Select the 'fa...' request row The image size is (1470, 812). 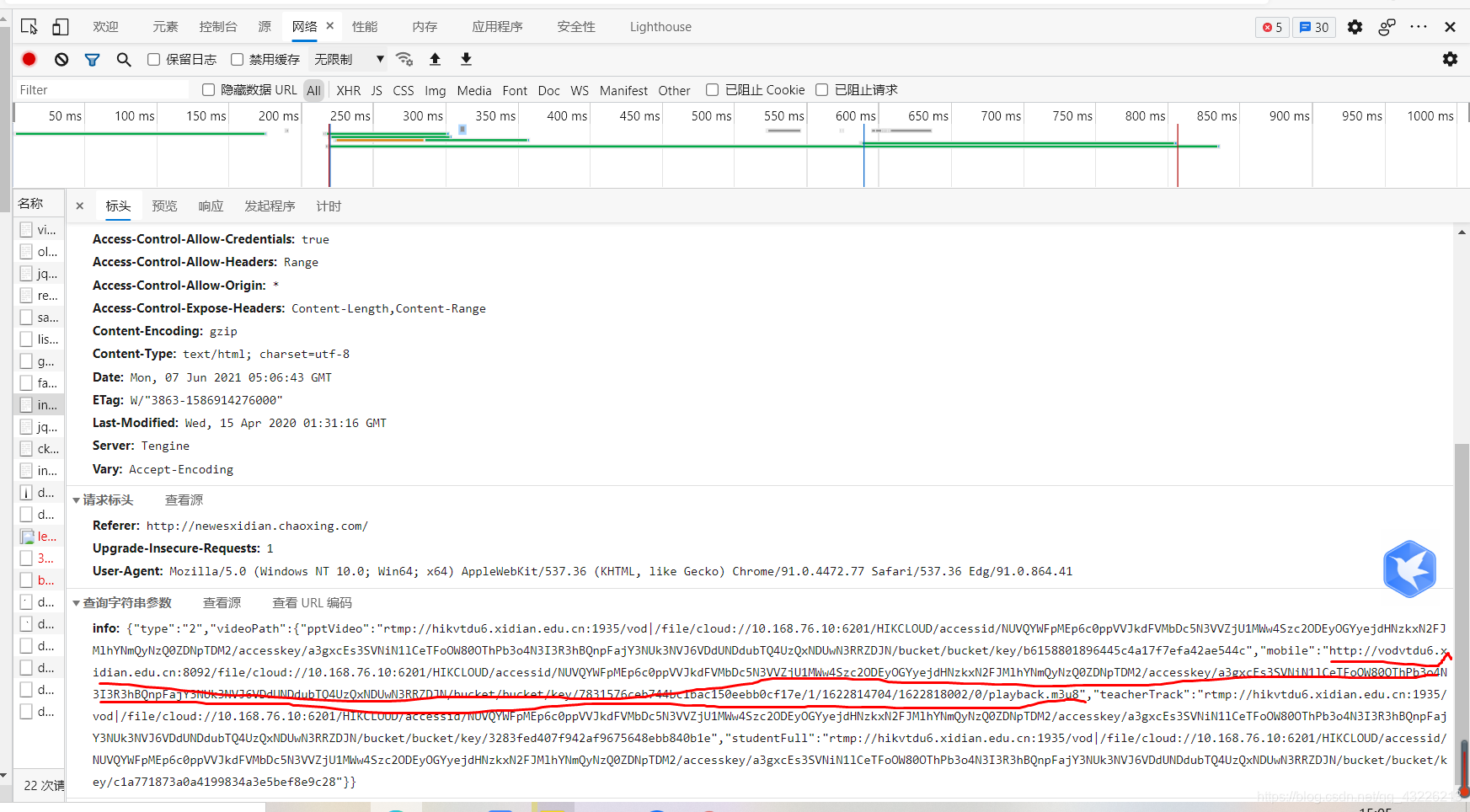tap(39, 383)
